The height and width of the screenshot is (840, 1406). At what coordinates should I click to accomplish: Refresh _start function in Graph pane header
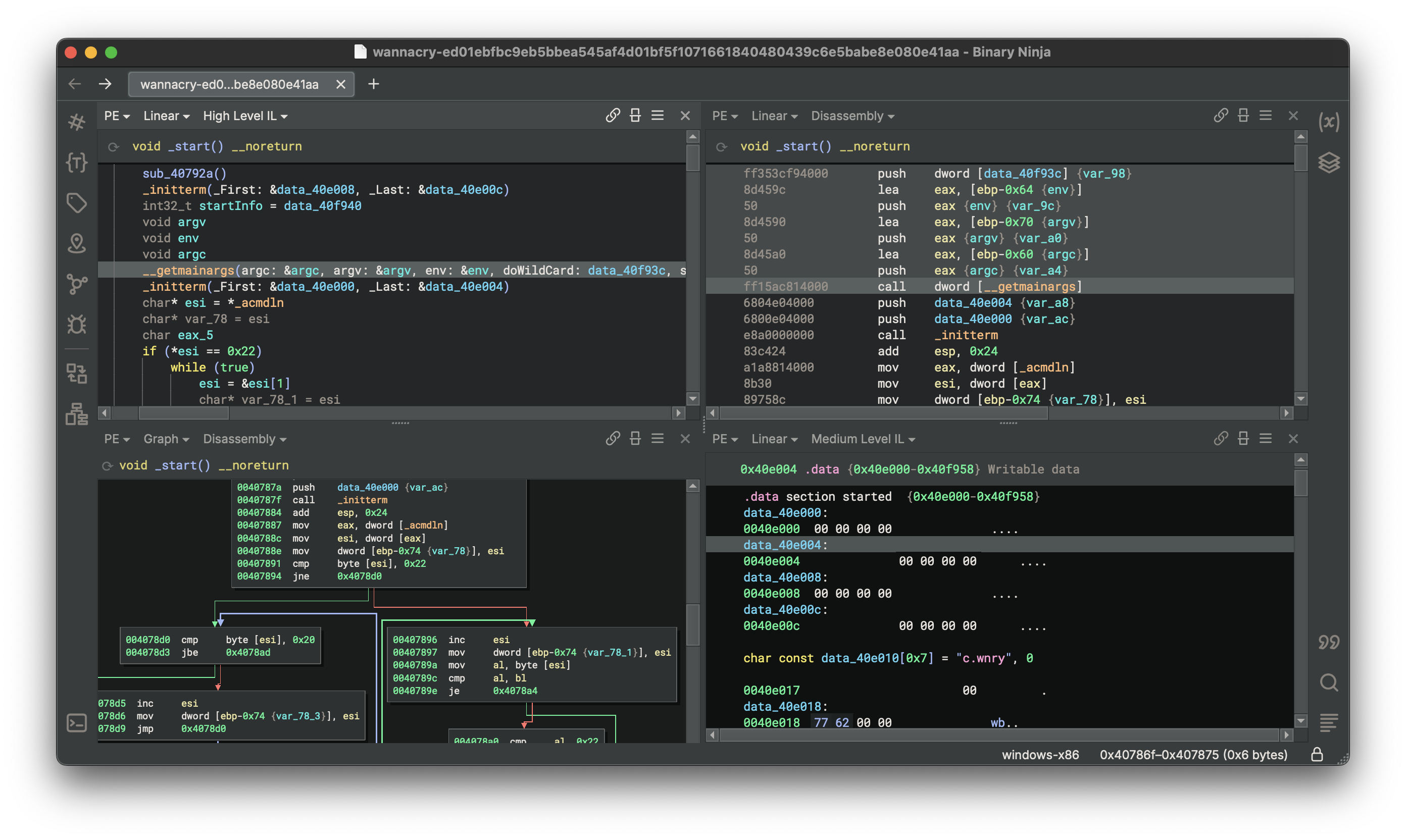click(107, 466)
